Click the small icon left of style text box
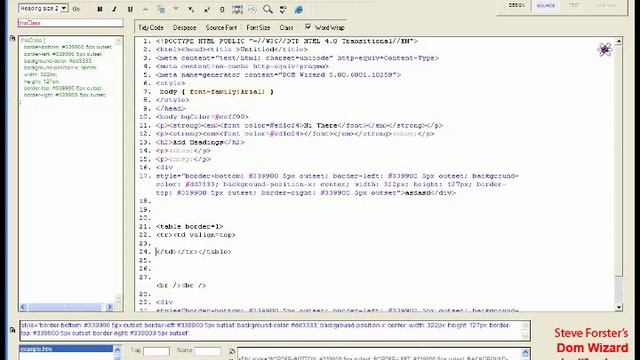This screenshot has width=640, height=360. (12, 330)
